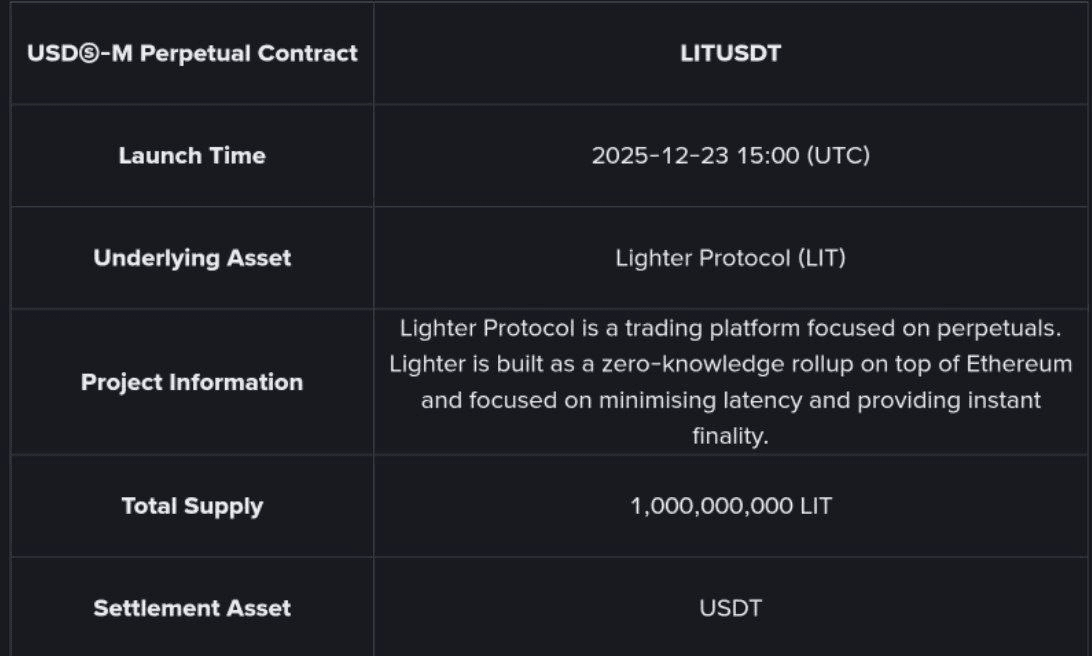This screenshot has width=1092, height=656.
Task: Click the Total Supply row label
Action: (x=192, y=506)
